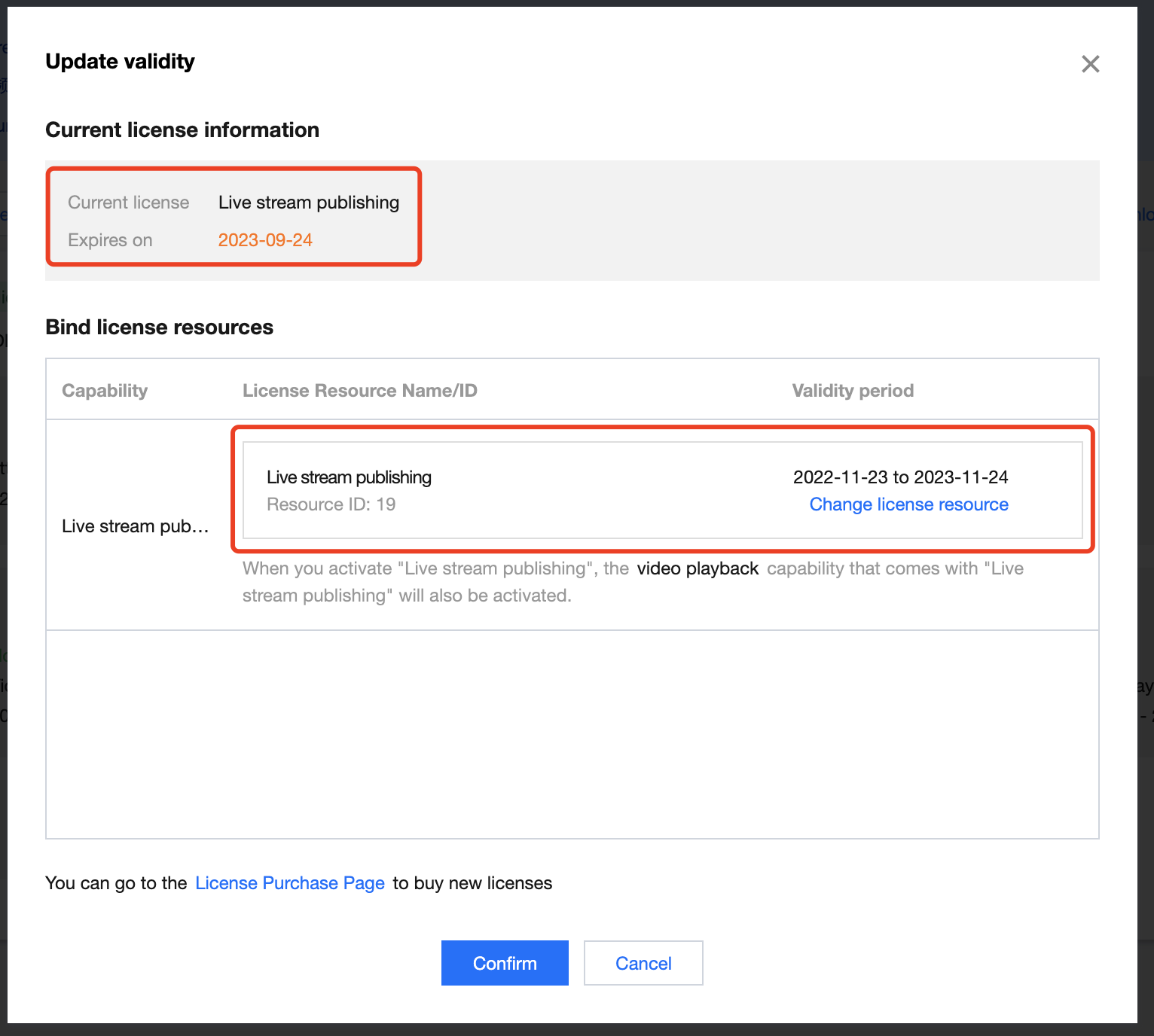Close the Update validity dialog

tap(1090, 64)
